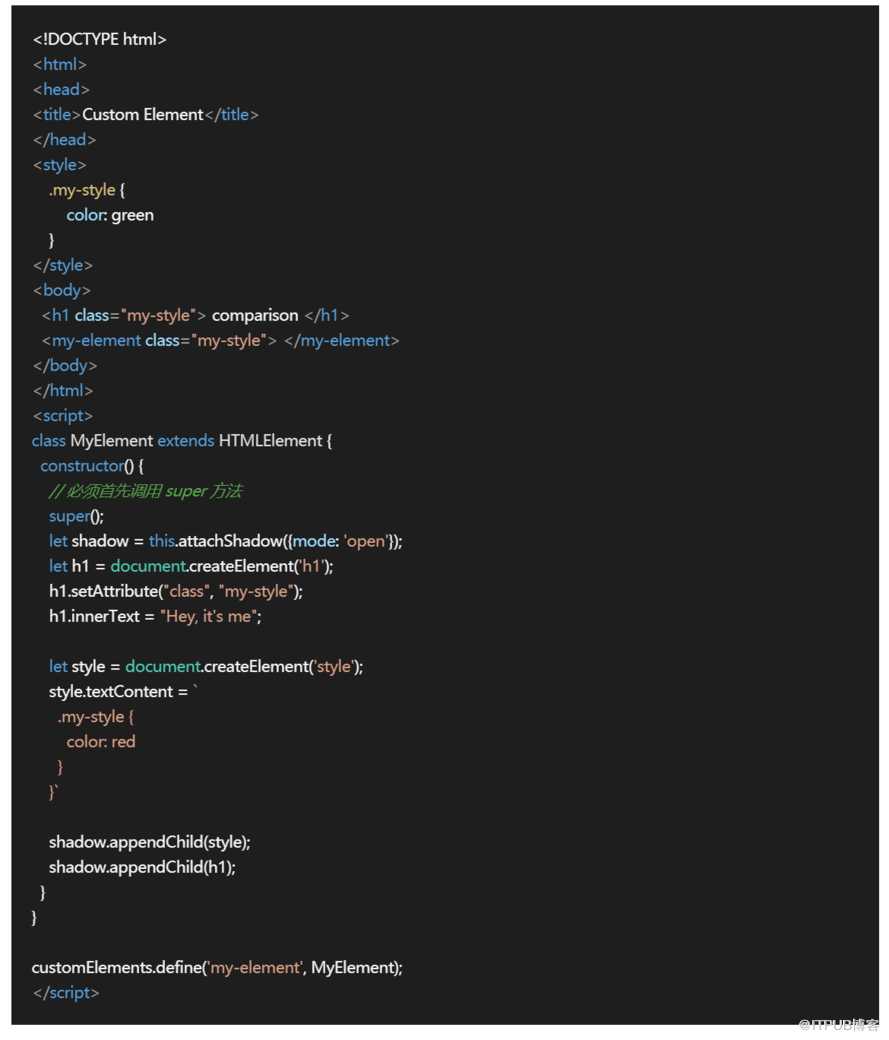Click the green Chinese comment about super
Image resolution: width=889 pixels, height=1040 pixels.
point(146,491)
